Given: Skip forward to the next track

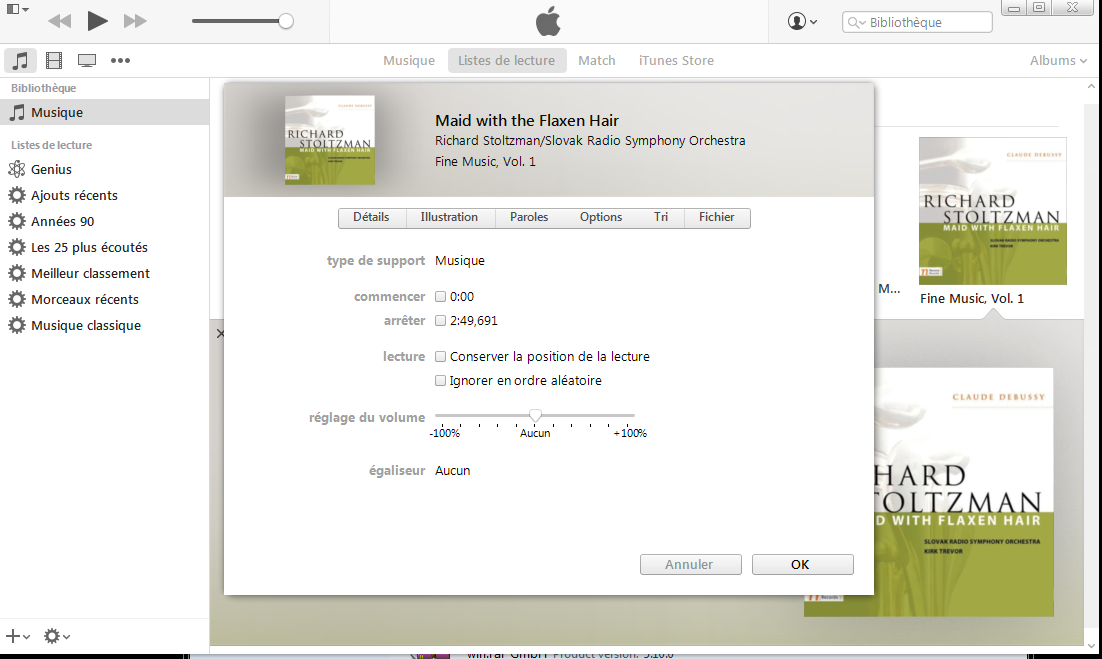Looking at the screenshot, I should click(x=135, y=21).
